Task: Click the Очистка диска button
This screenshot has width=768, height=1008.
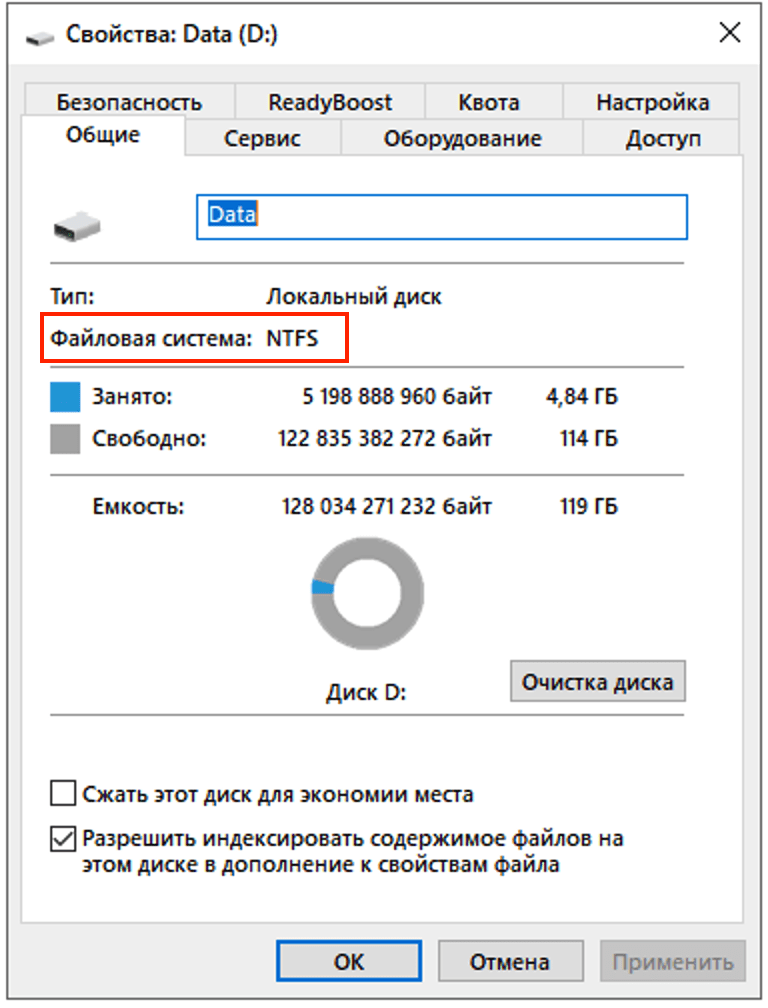Action: tap(598, 681)
